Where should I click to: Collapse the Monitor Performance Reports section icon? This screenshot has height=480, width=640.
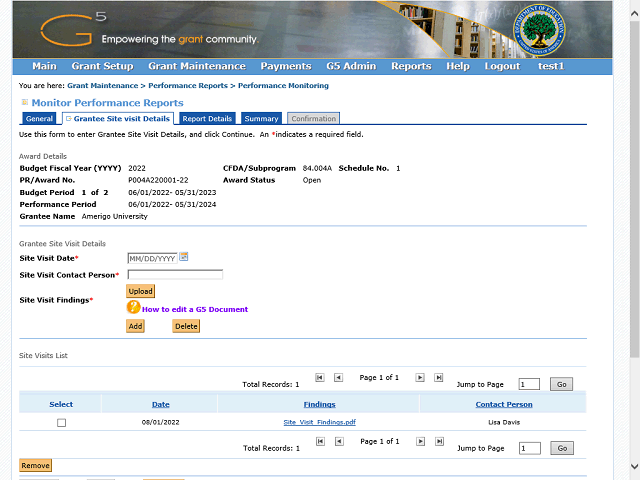[x=24, y=102]
